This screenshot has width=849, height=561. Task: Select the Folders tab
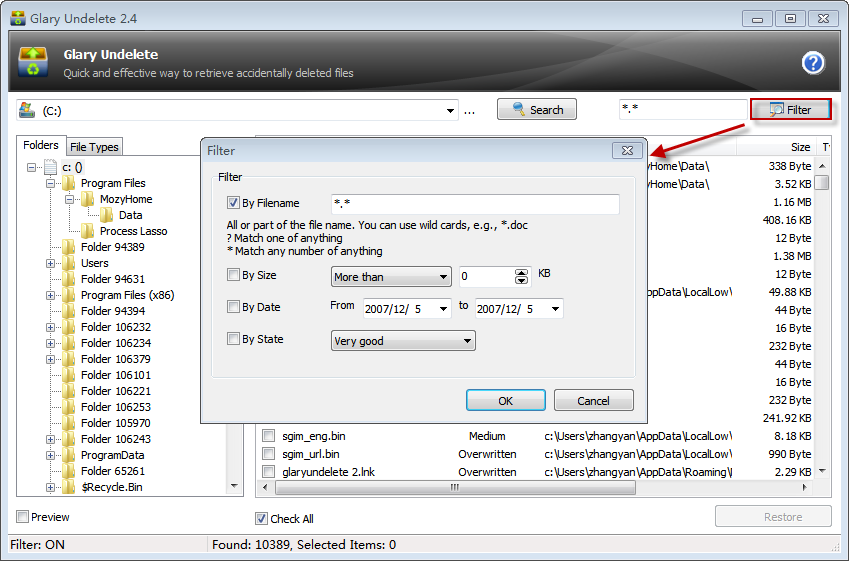[41, 146]
